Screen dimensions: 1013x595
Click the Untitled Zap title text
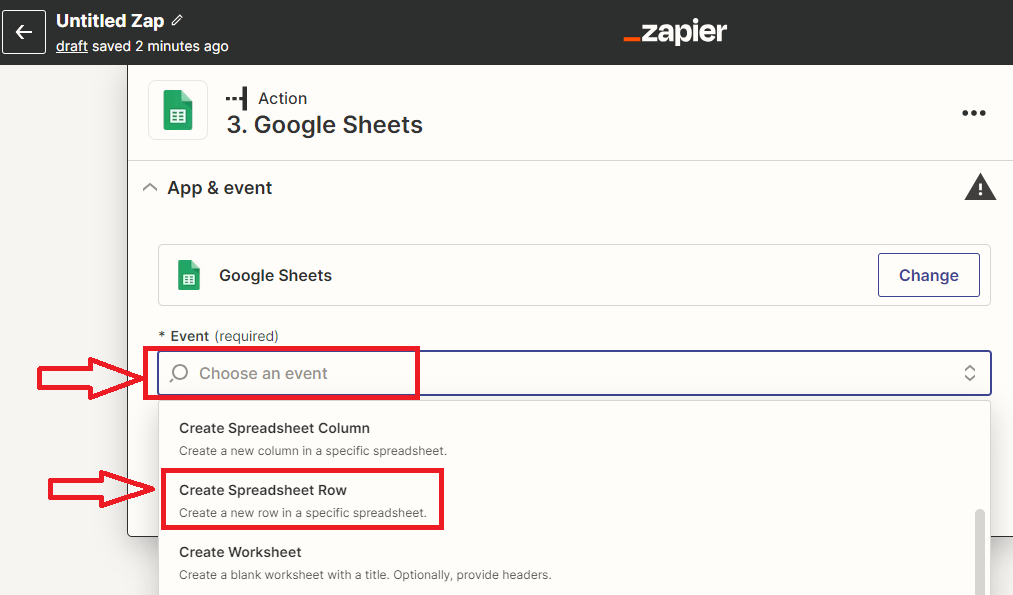[110, 21]
